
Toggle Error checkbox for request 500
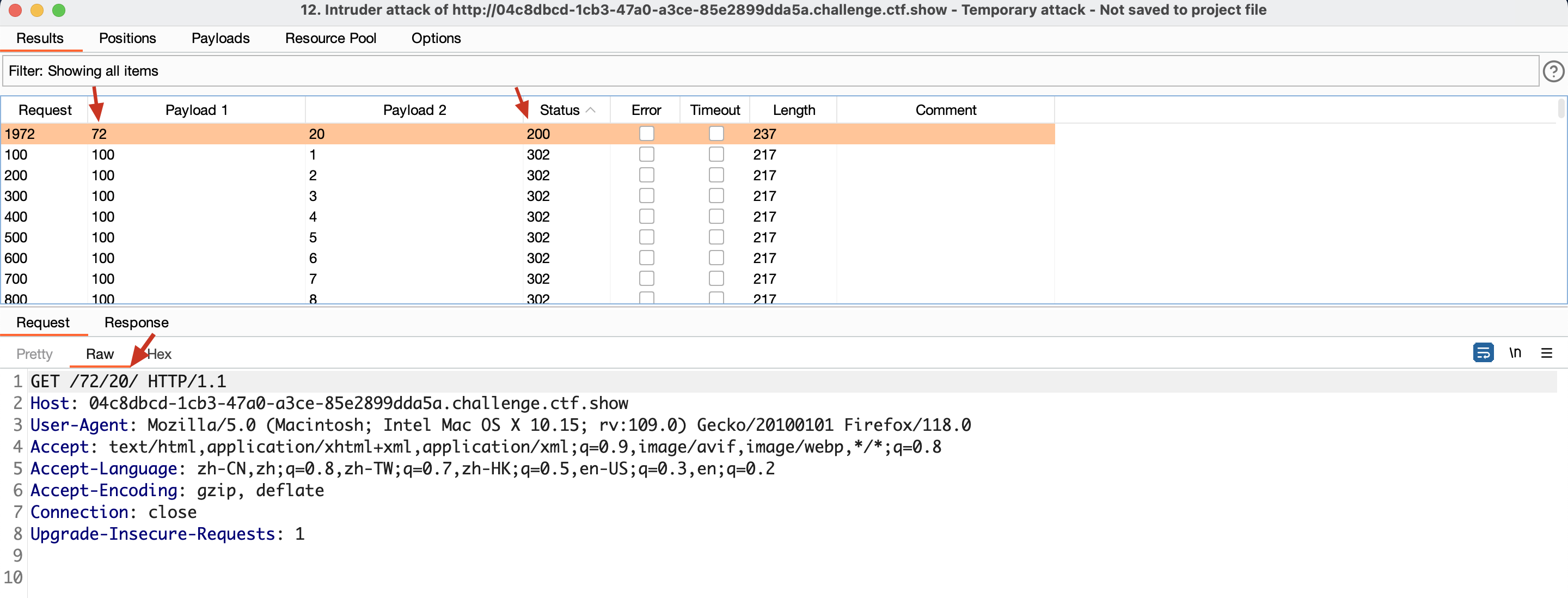[x=646, y=237]
